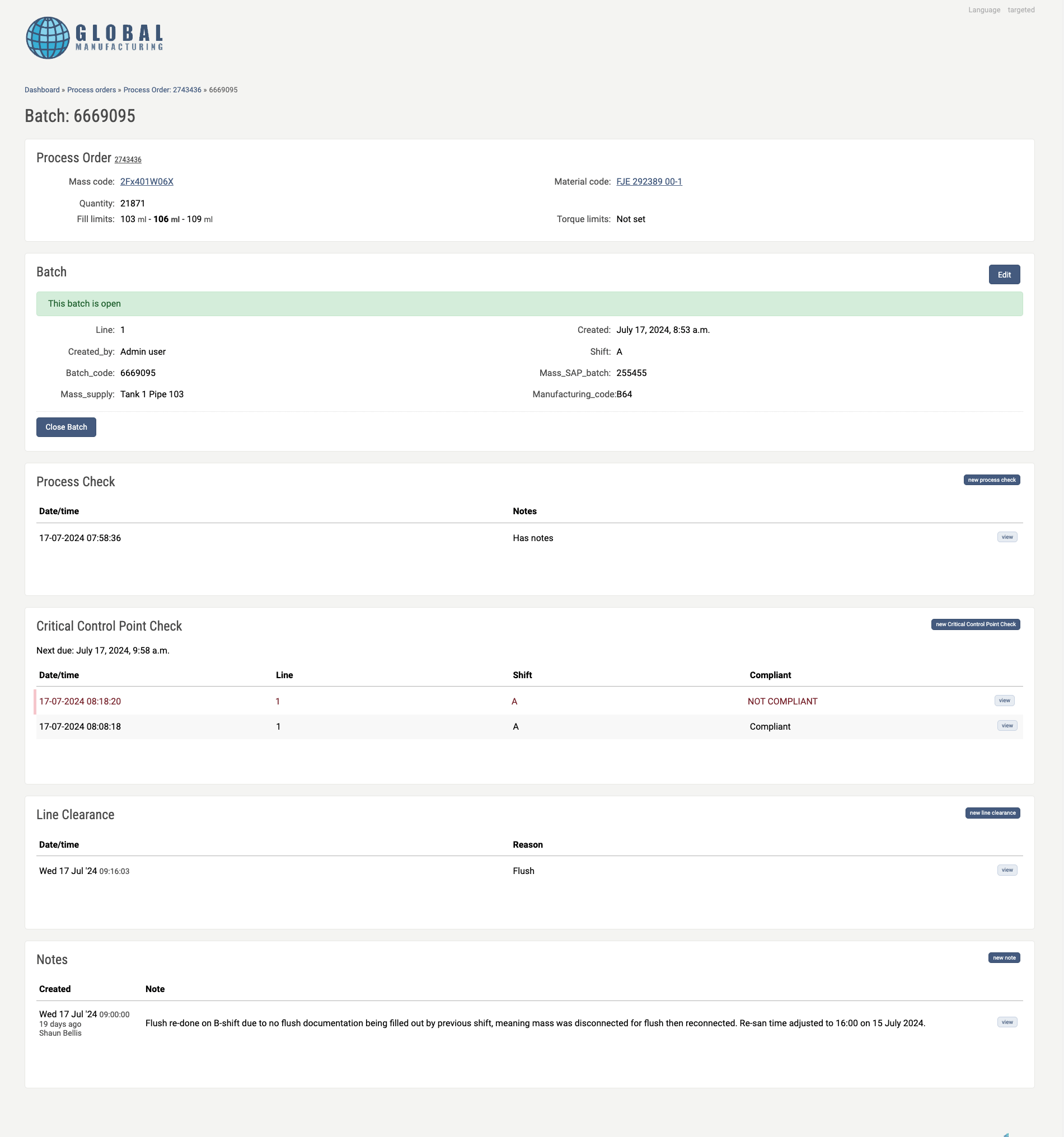The image size is (1064, 1137).
Task: Add a new process check
Action: (x=991, y=480)
